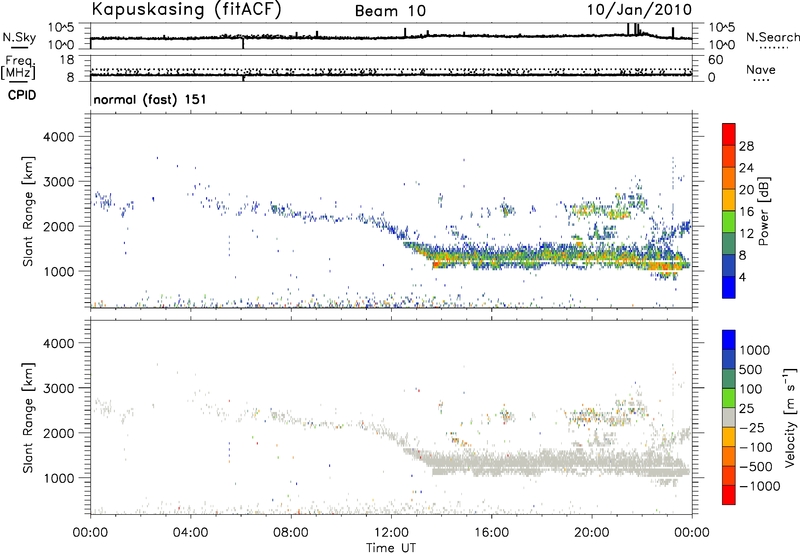Click the "28" tick on Power color bar

coord(746,146)
